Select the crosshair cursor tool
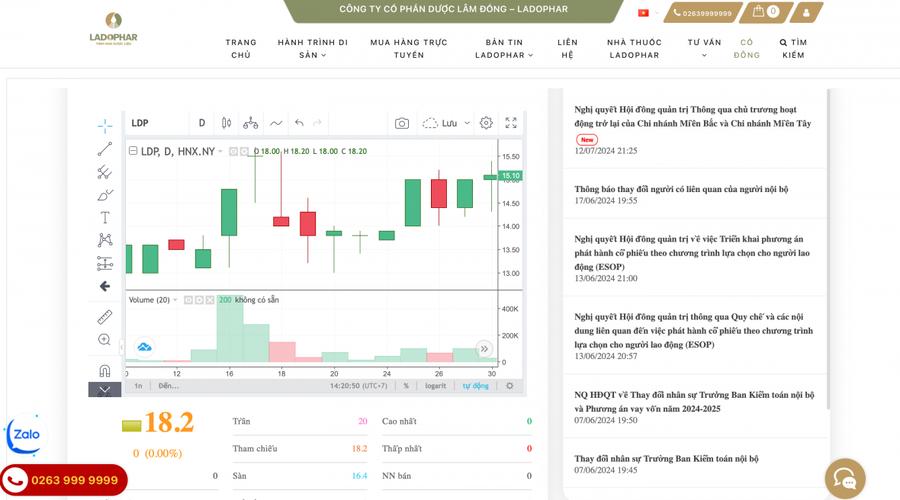This screenshot has height=500, width=900. pyautogui.click(x=104, y=126)
